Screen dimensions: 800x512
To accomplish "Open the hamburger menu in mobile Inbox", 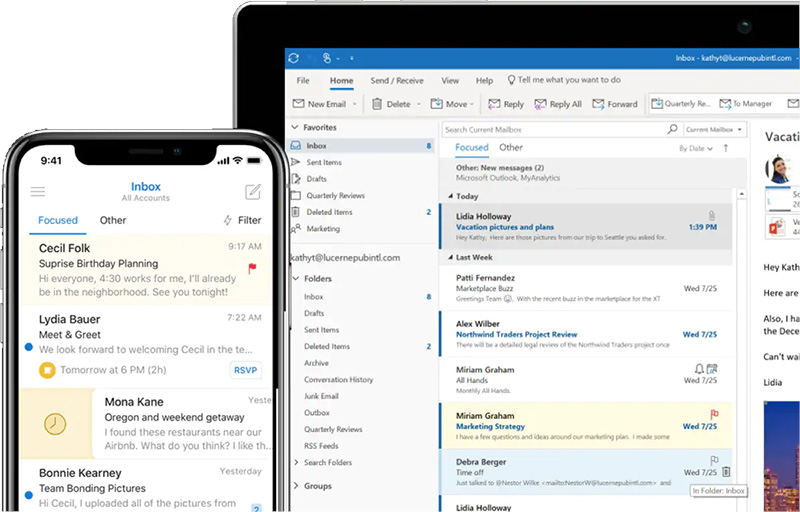I will point(38,192).
